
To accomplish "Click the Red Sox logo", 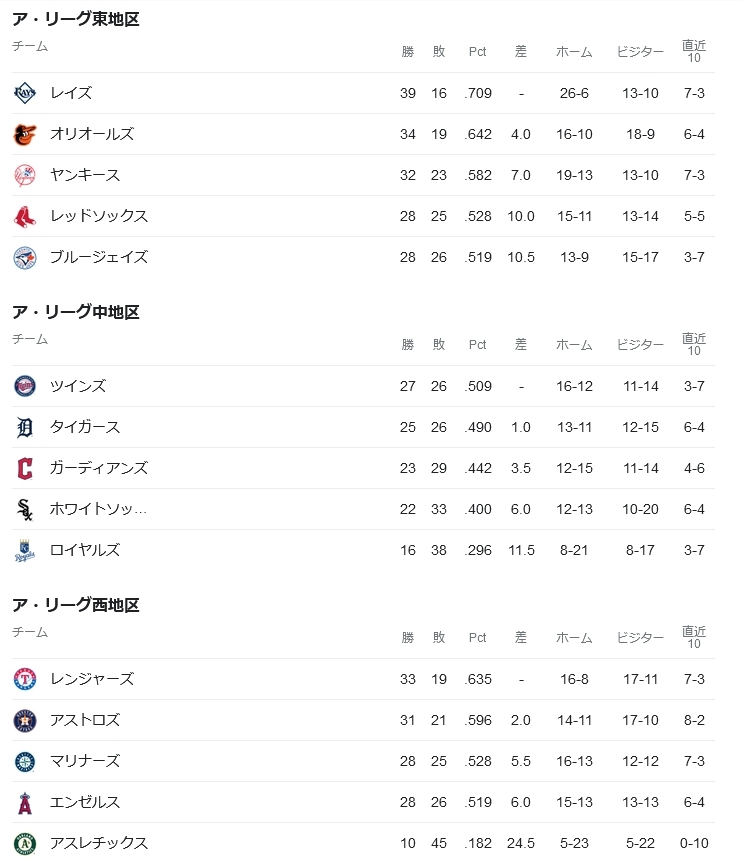I will [x=24, y=216].
